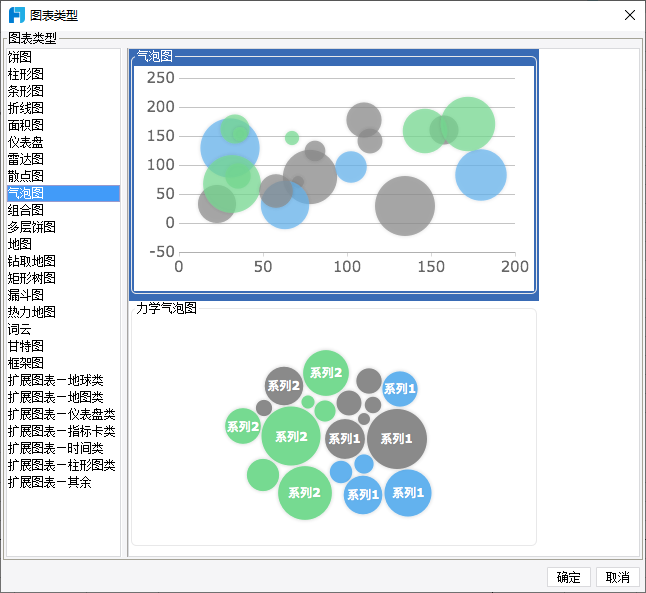
Task: Select 雷达图 in the list
Action: click(63, 159)
